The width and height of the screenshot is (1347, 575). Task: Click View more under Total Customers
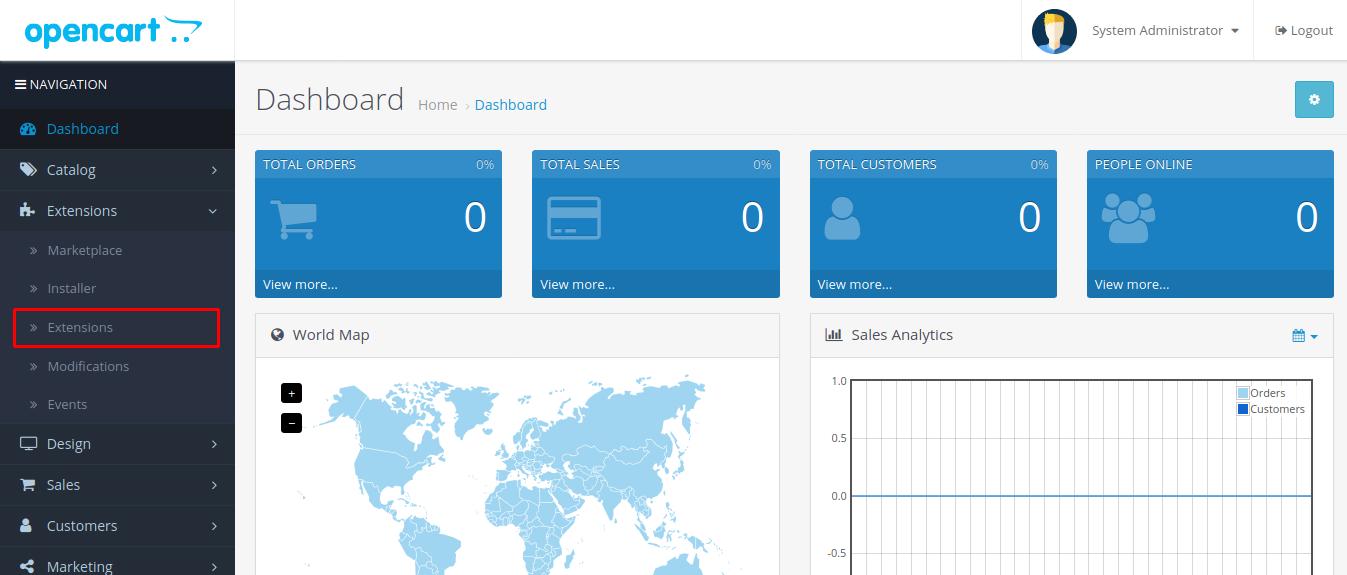coord(854,285)
